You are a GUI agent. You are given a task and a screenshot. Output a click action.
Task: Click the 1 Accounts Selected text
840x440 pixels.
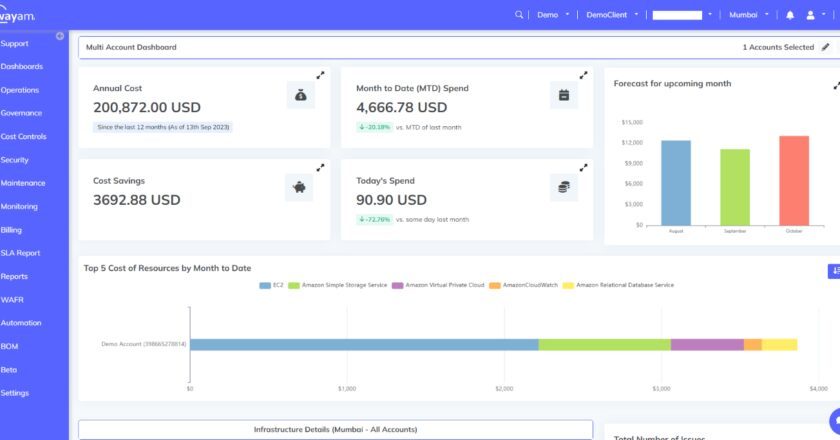point(778,47)
